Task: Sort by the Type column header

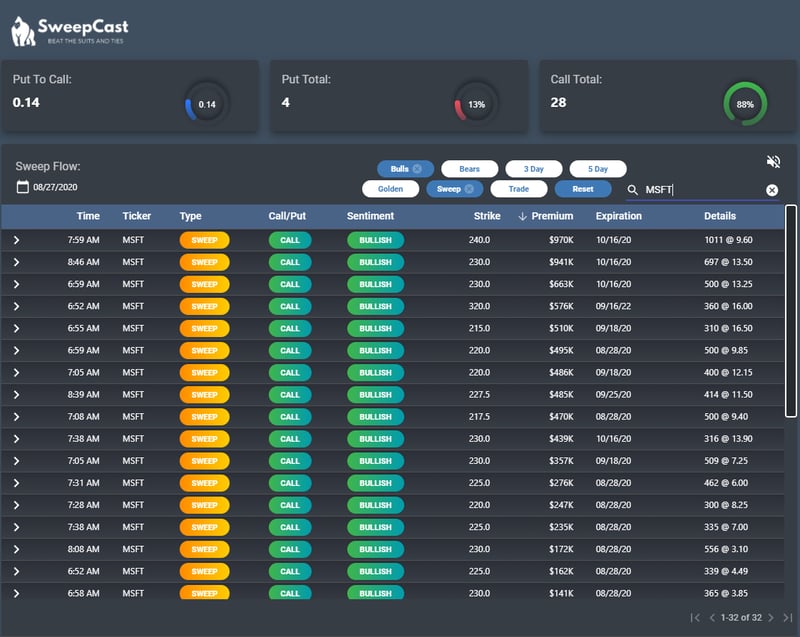Action: pyautogui.click(x=190, y=216)
